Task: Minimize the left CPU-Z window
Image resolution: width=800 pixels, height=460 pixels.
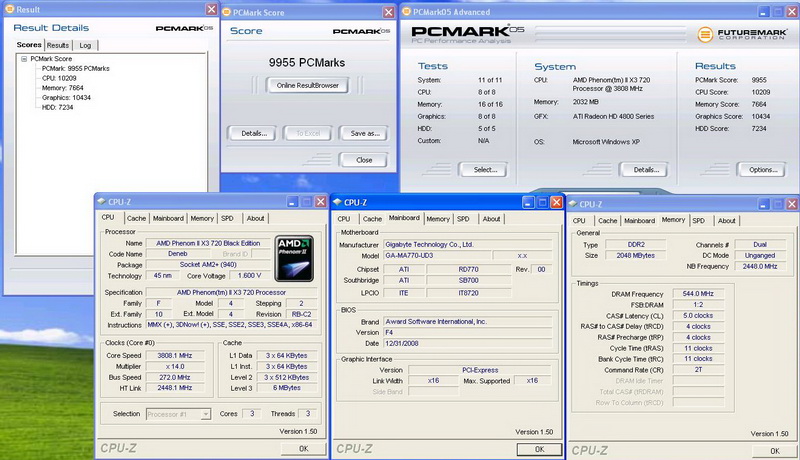Action: pos(292,202)
